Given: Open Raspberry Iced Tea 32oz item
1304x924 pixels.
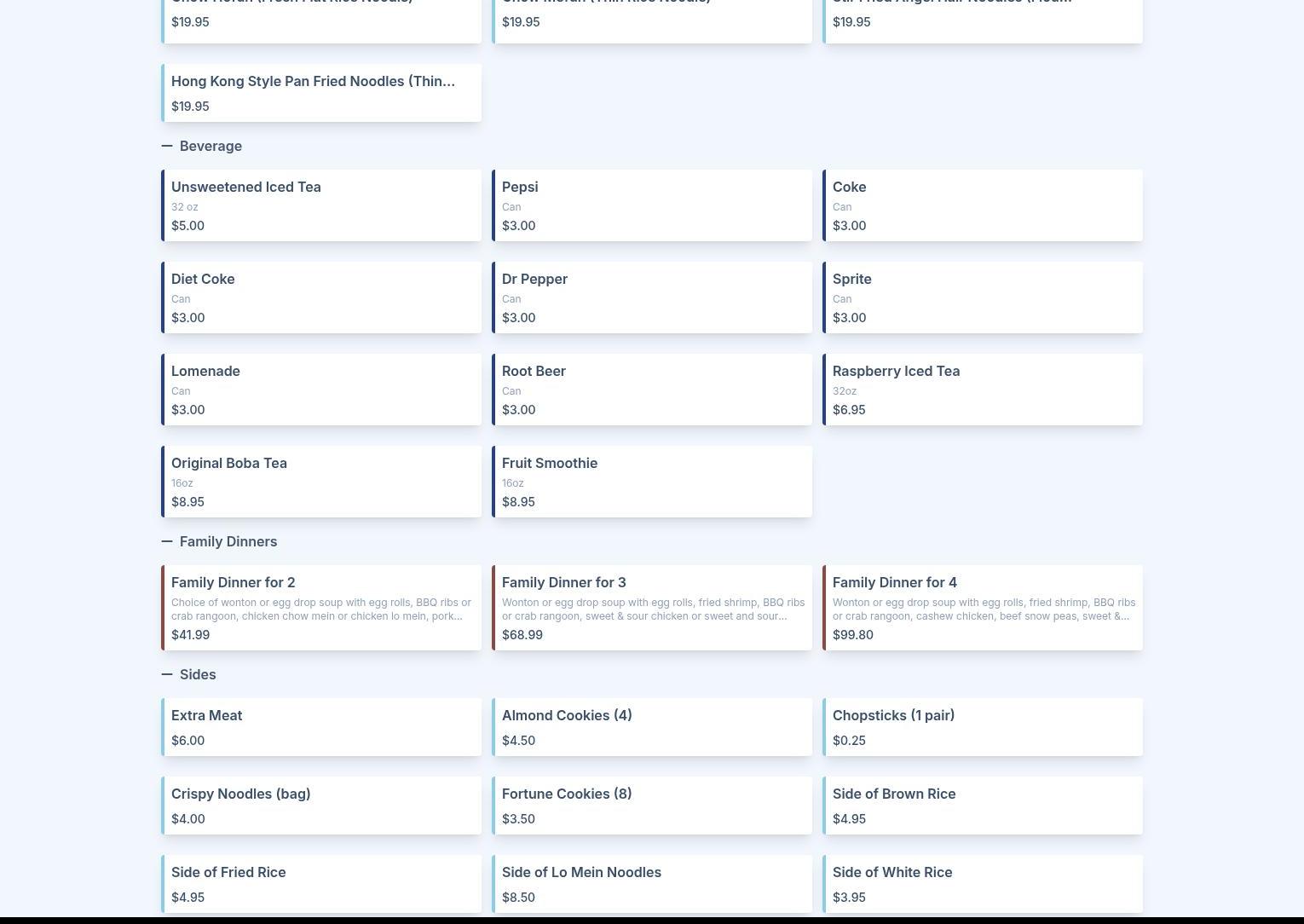Looking at the screenshot, I should 983,390.
